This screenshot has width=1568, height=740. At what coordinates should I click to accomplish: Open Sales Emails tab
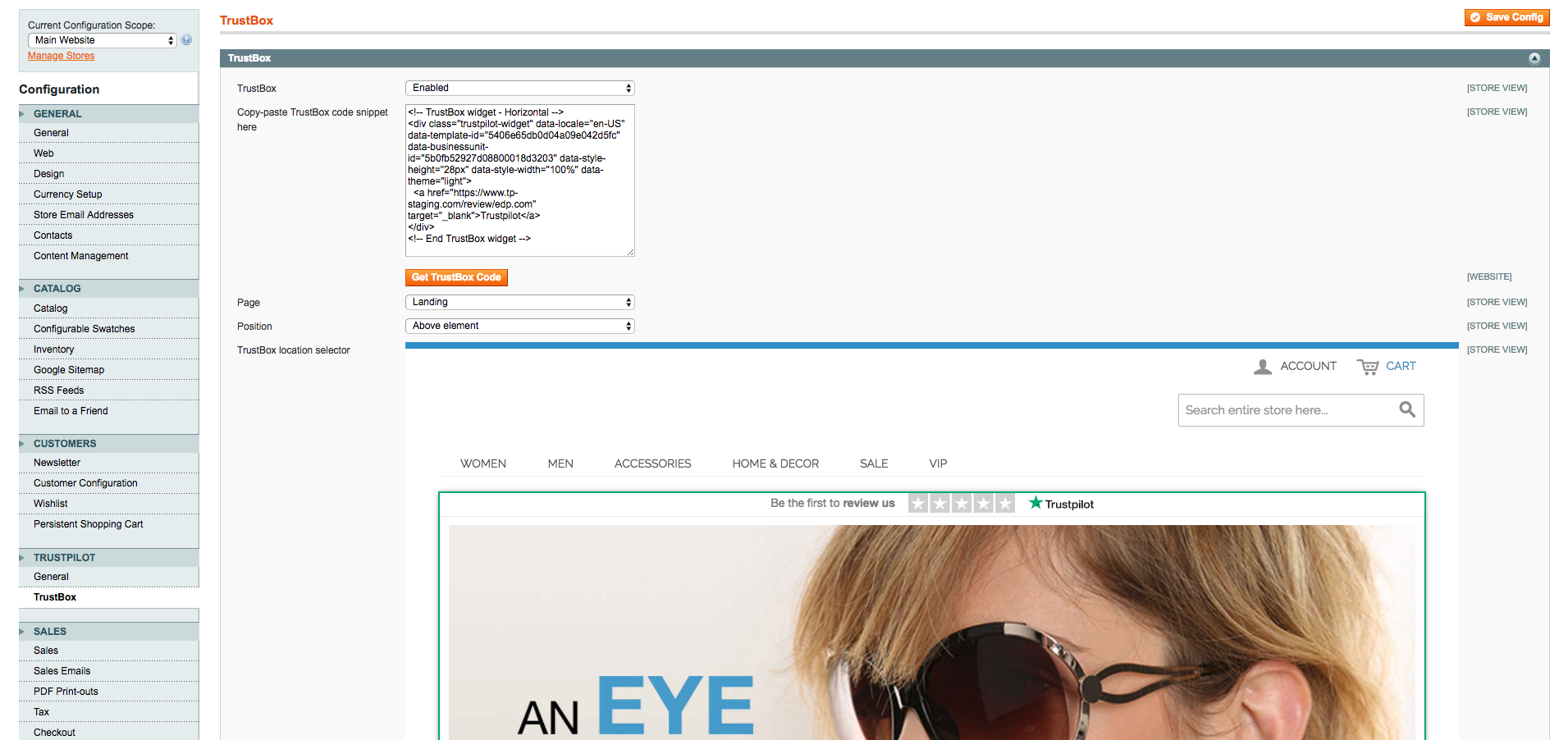pos(108,671)
